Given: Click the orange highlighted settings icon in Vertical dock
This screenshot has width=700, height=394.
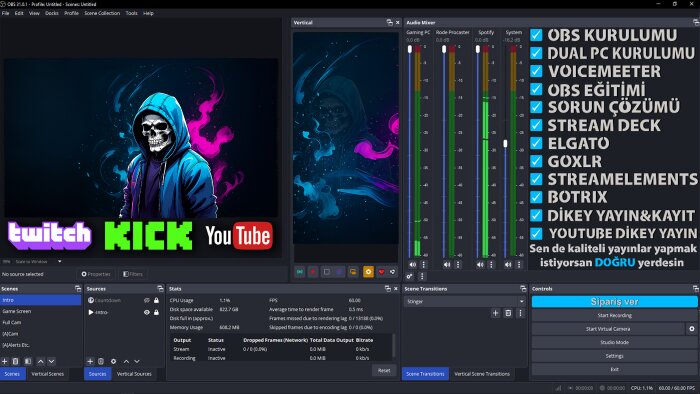Looking at the screenshot, I should tap(368, 271).
